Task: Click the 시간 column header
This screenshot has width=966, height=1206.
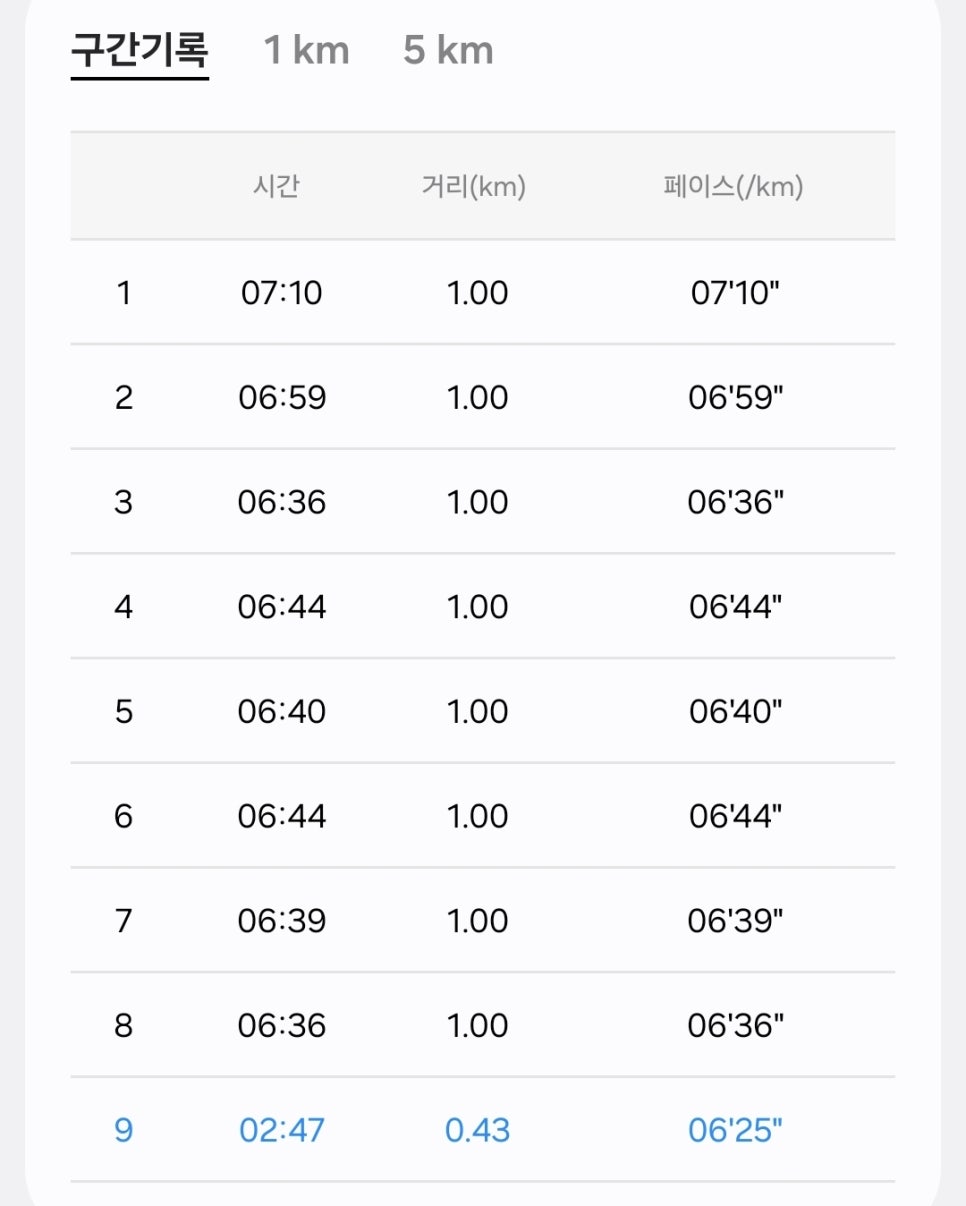Action: click(x=276, y=187)
